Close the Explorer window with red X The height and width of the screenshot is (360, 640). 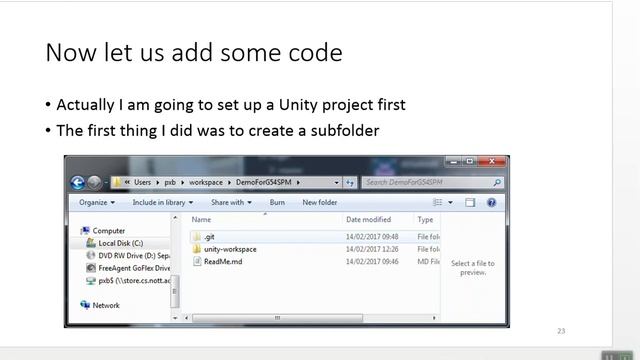pos(492,161)
